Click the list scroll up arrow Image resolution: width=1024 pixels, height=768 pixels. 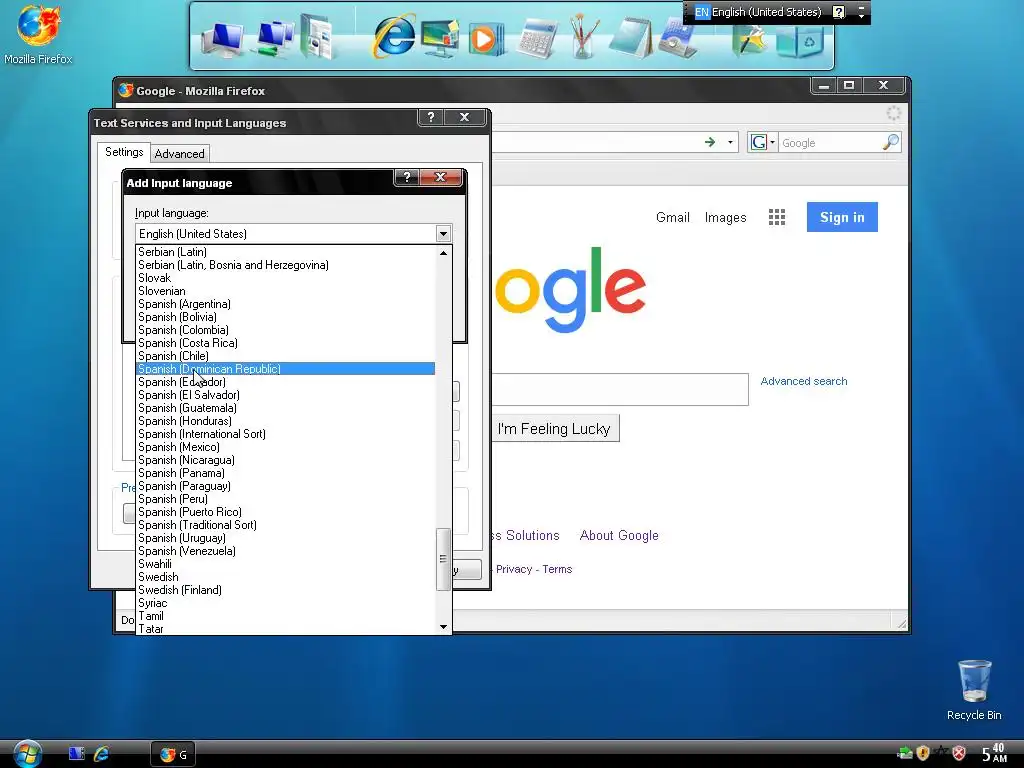[x=443, y=253]
